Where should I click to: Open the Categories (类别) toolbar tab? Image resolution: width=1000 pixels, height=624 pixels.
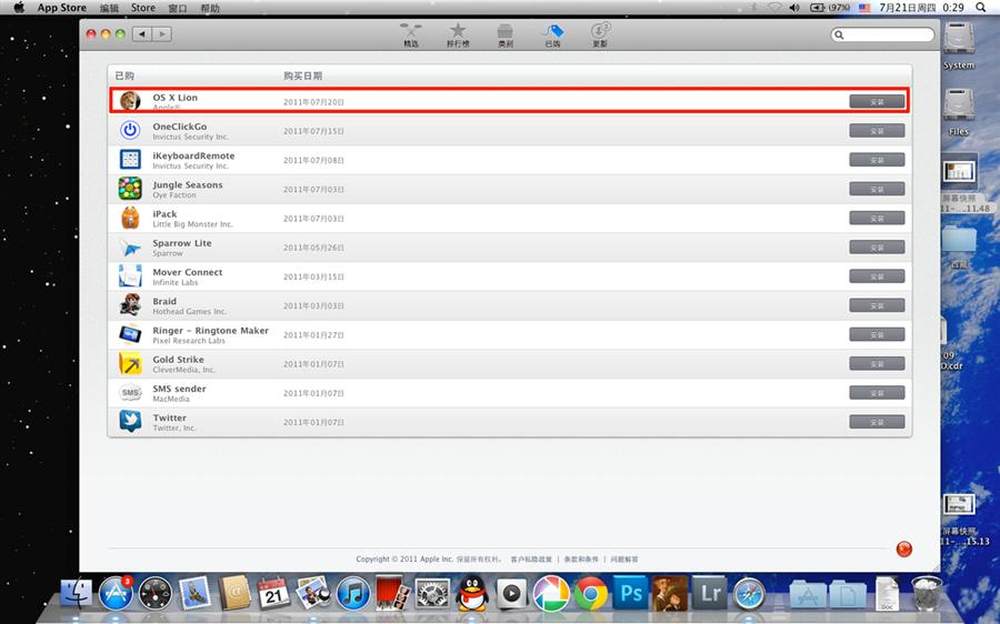coord(505,34)
